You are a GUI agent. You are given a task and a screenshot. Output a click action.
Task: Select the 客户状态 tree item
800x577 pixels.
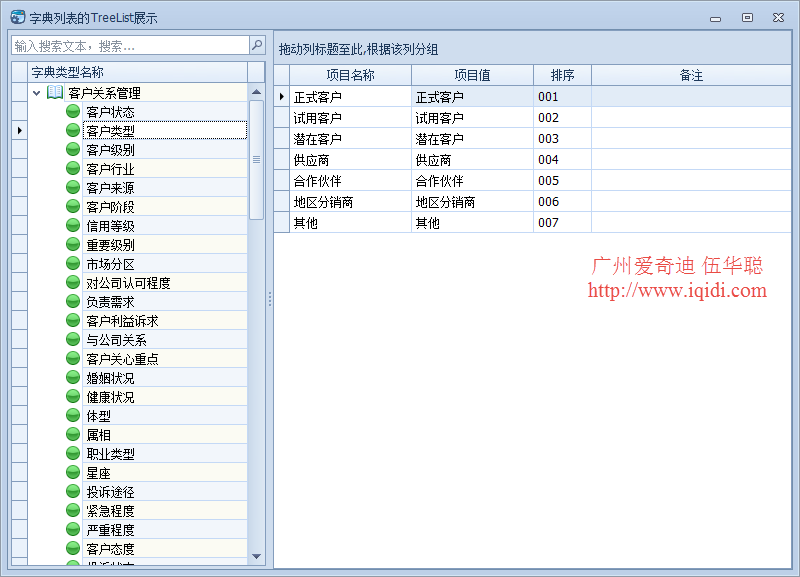pyautogui.click(x=165, y=112)
